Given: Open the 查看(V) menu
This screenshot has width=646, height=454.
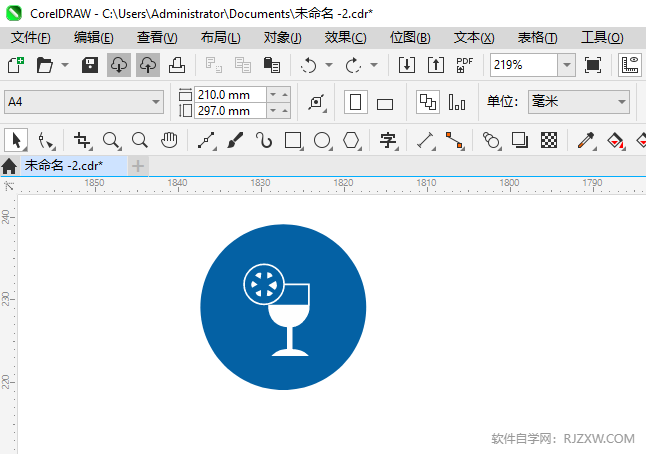Looking at the screenshot, I should (157, 37).
